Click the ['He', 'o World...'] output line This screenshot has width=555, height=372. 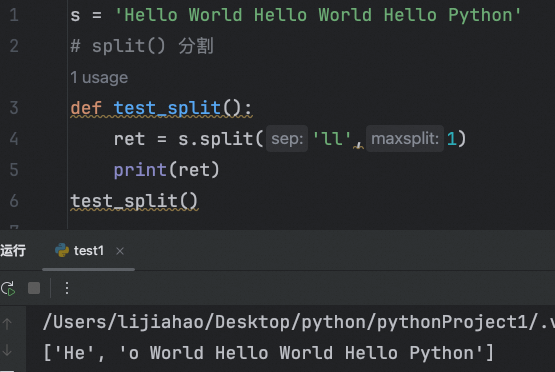[268, 353]
